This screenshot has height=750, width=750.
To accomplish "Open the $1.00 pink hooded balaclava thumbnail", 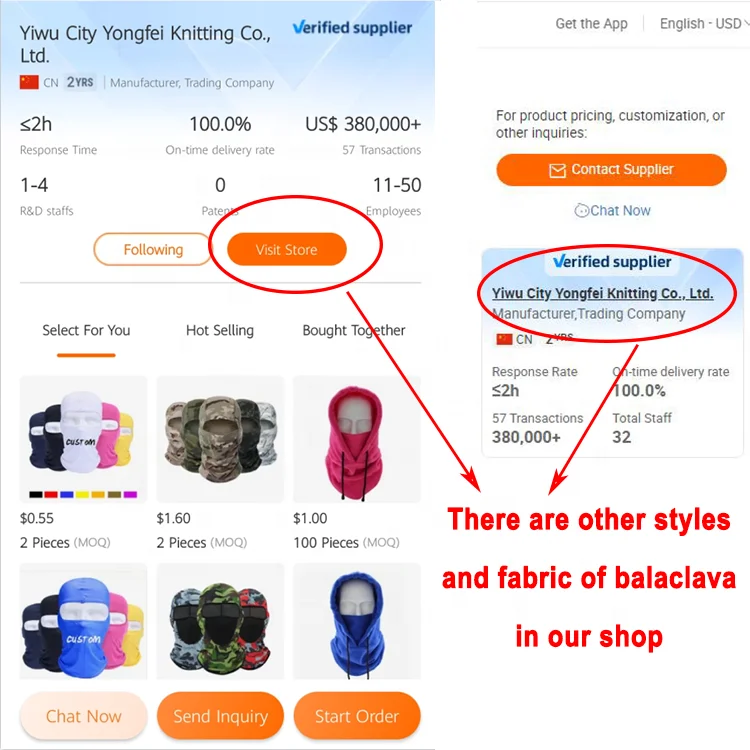I will click(x=357, y=439).
